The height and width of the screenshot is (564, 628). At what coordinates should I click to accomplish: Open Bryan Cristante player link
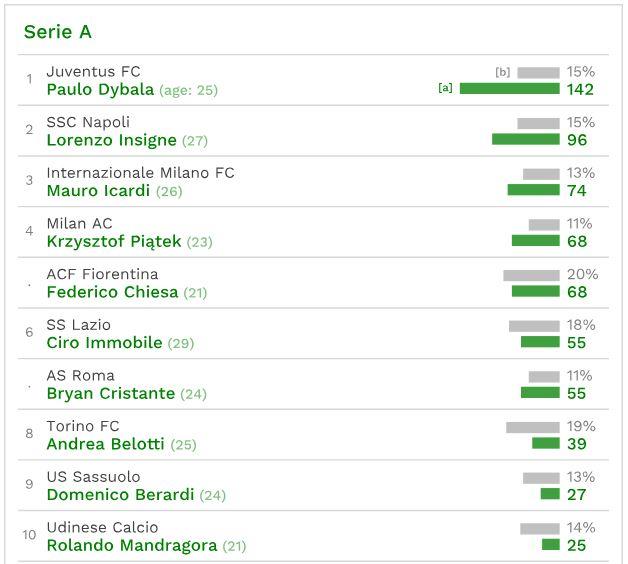point(110,394)
